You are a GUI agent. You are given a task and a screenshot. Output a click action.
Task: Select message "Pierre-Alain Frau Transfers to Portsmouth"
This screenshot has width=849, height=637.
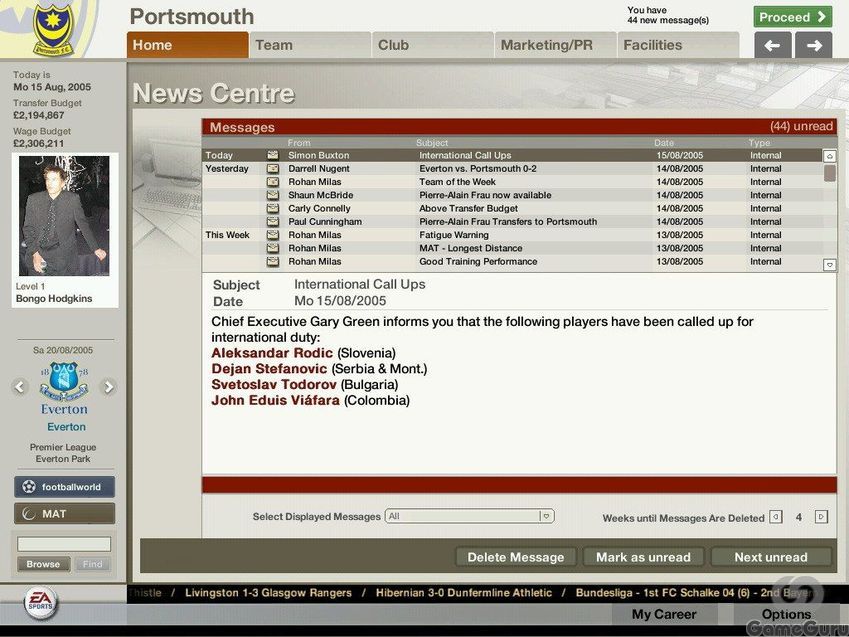coord(508,222)
